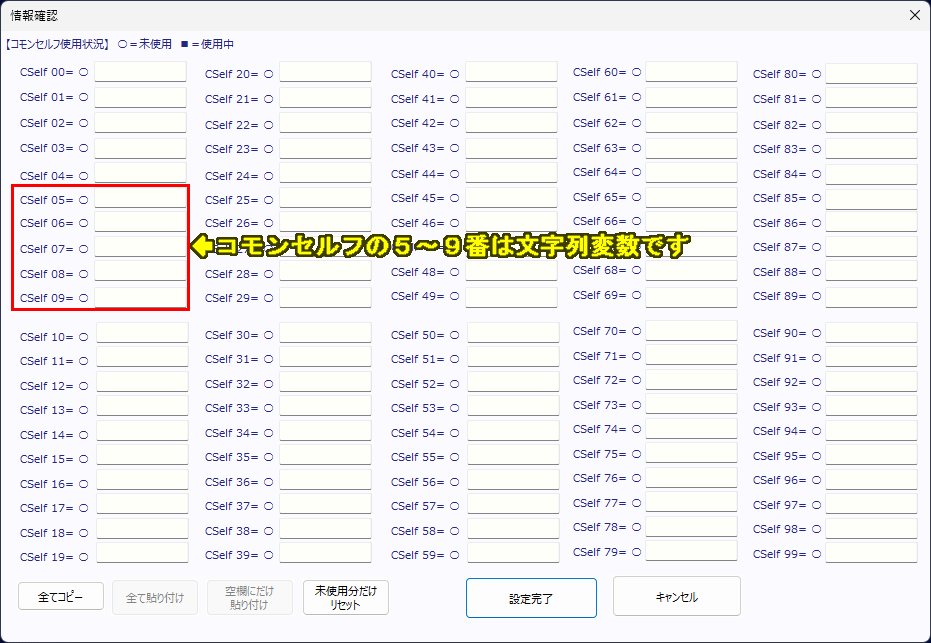Focus the CSelf 29 input field
This screenshot has width=931, height=643.
[x=325, y=298]
